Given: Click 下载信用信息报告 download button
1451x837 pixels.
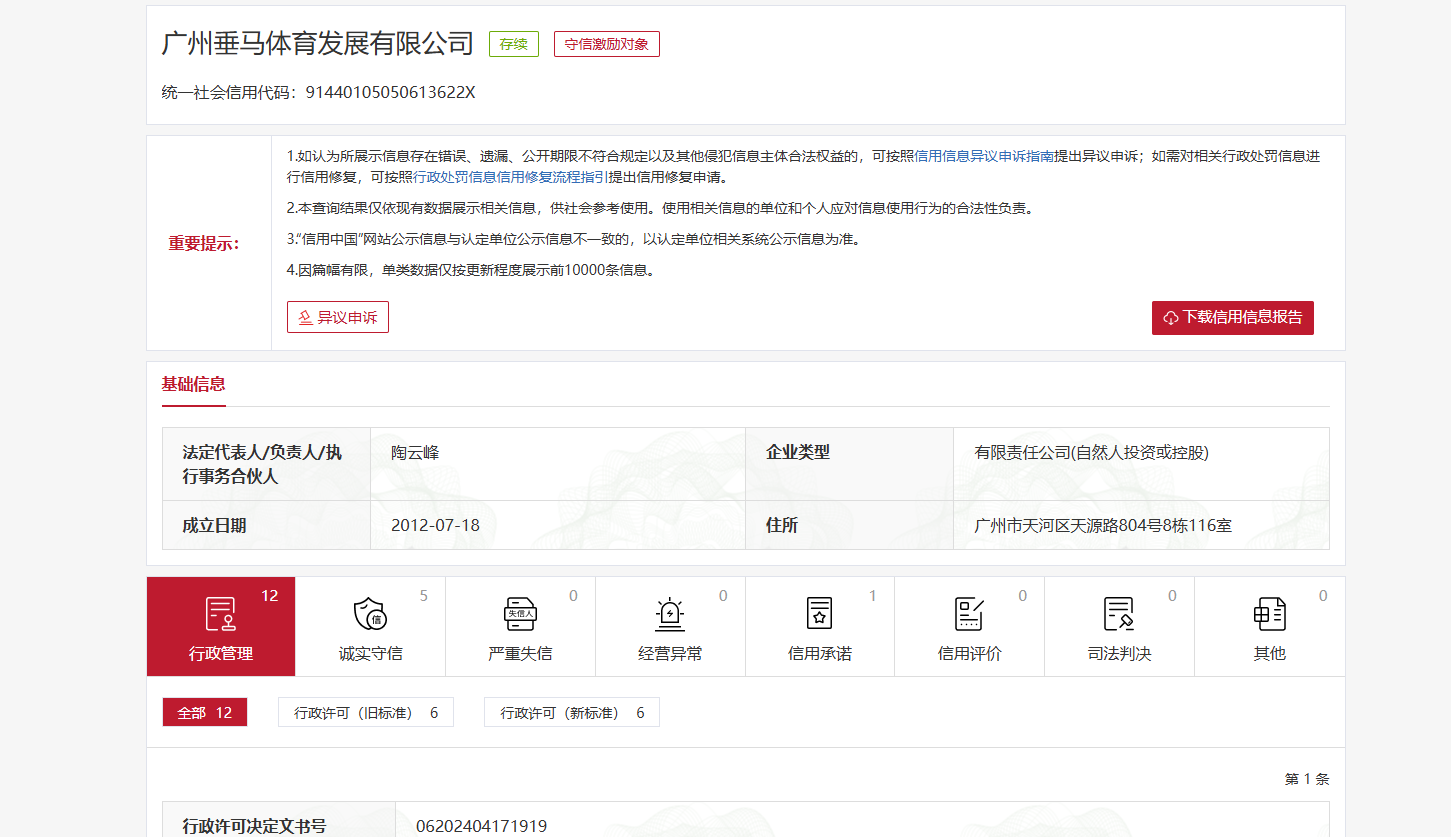Looking at the screenshot, I should point(1232,317).
